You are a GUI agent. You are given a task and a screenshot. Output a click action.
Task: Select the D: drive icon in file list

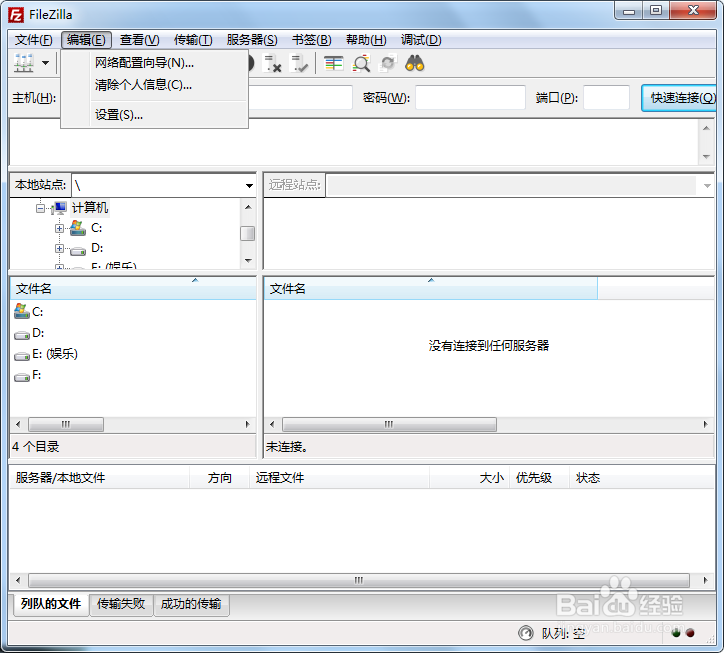click(22, 334)
